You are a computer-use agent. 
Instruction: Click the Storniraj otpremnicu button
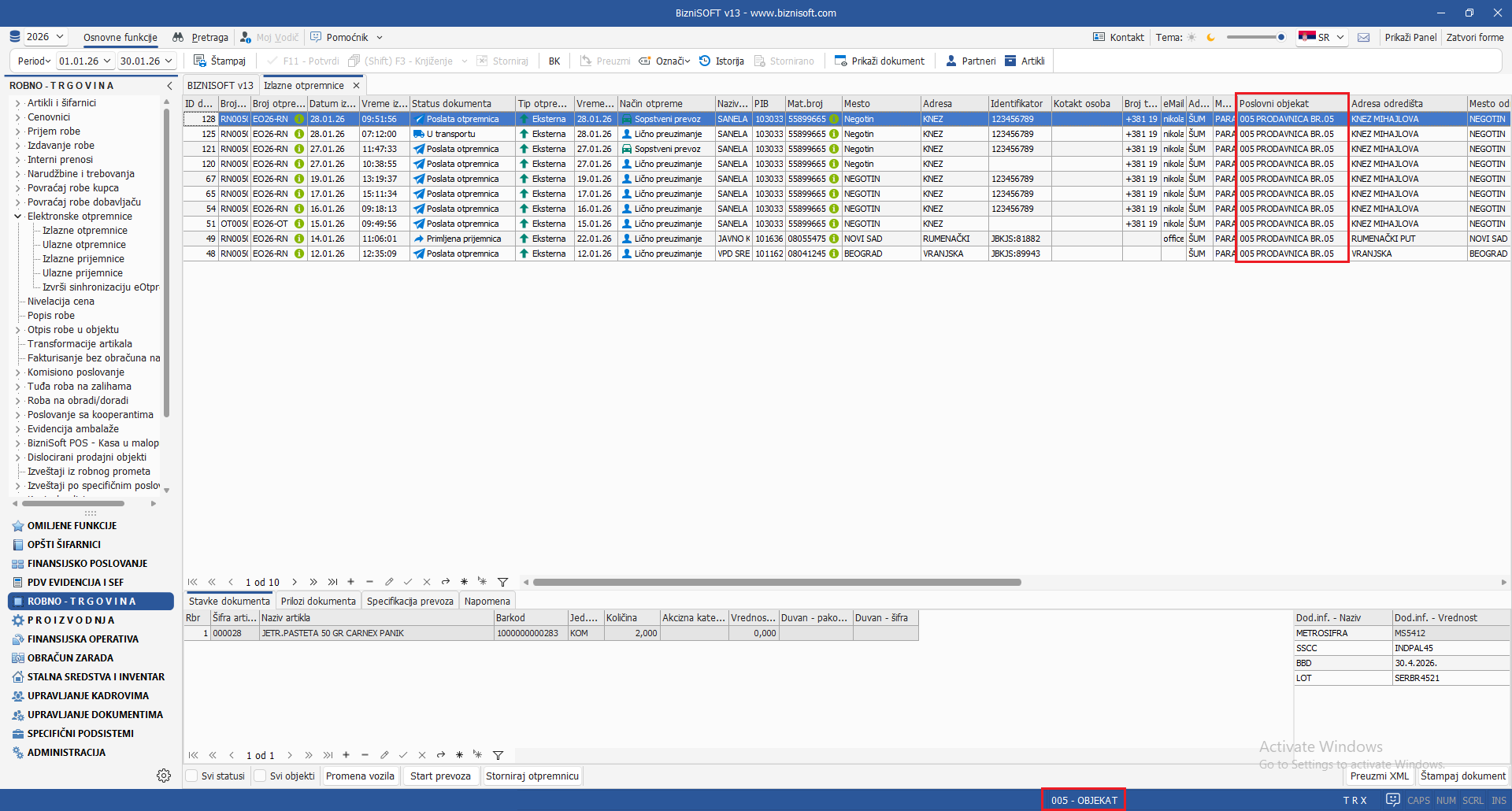click(532, 776)
